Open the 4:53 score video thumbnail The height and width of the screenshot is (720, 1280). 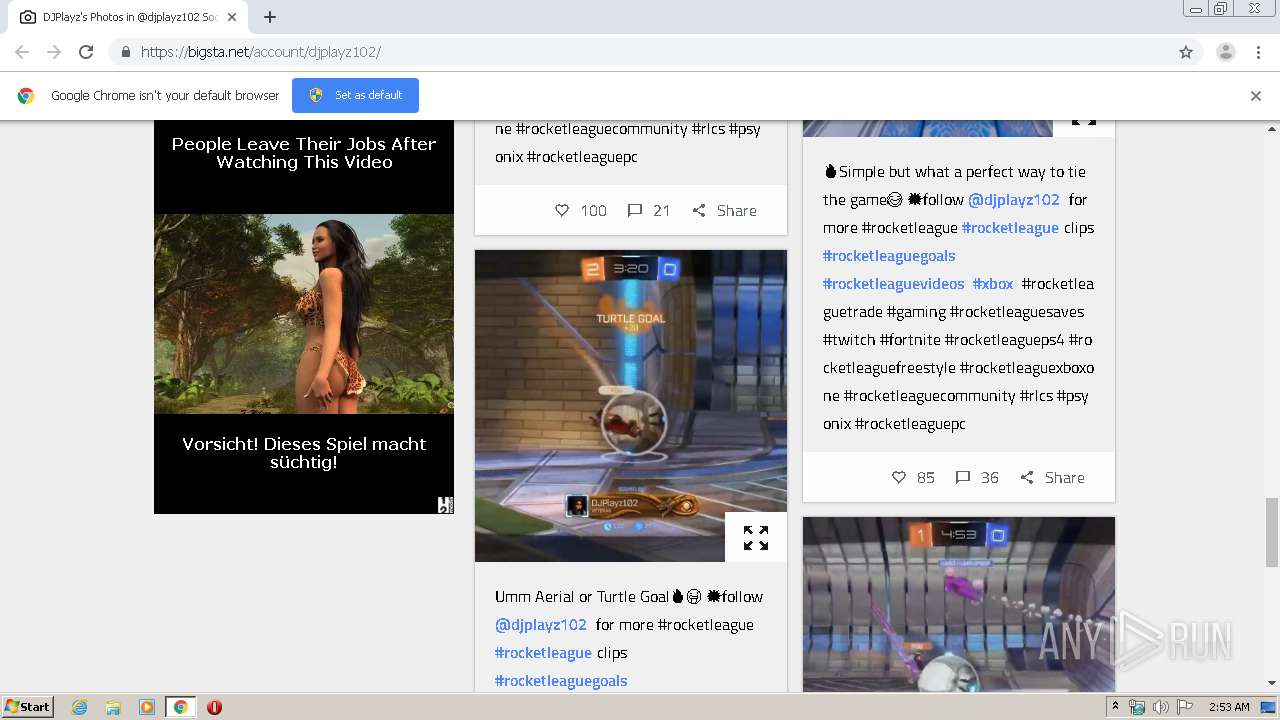tap(959, 604)
